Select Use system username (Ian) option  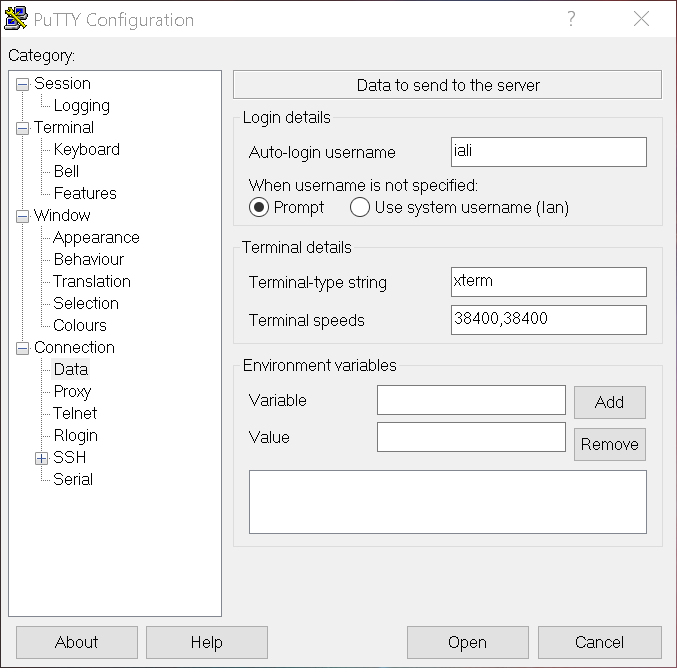tap(360, 207)
